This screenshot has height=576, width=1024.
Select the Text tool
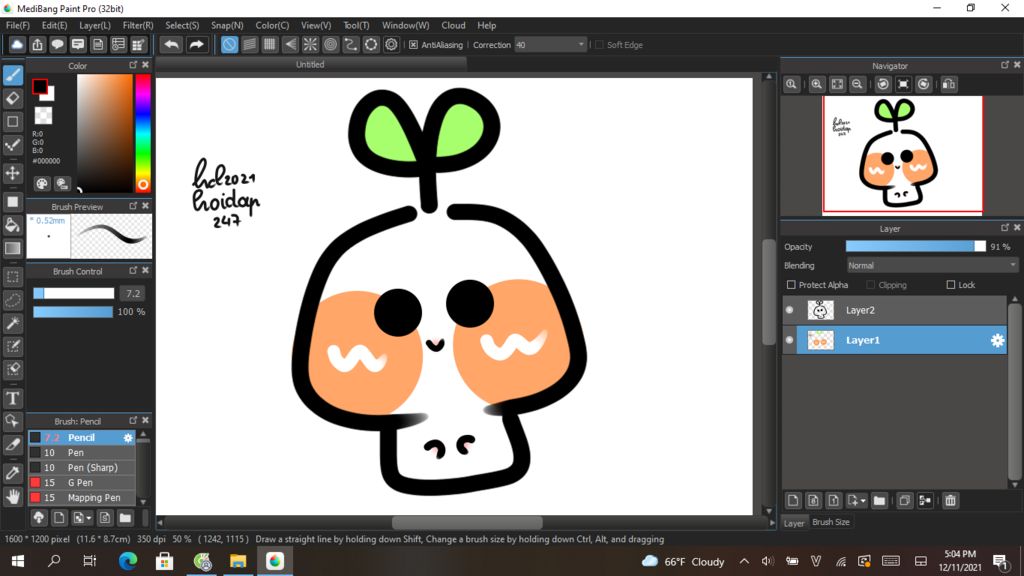(13, 398)
